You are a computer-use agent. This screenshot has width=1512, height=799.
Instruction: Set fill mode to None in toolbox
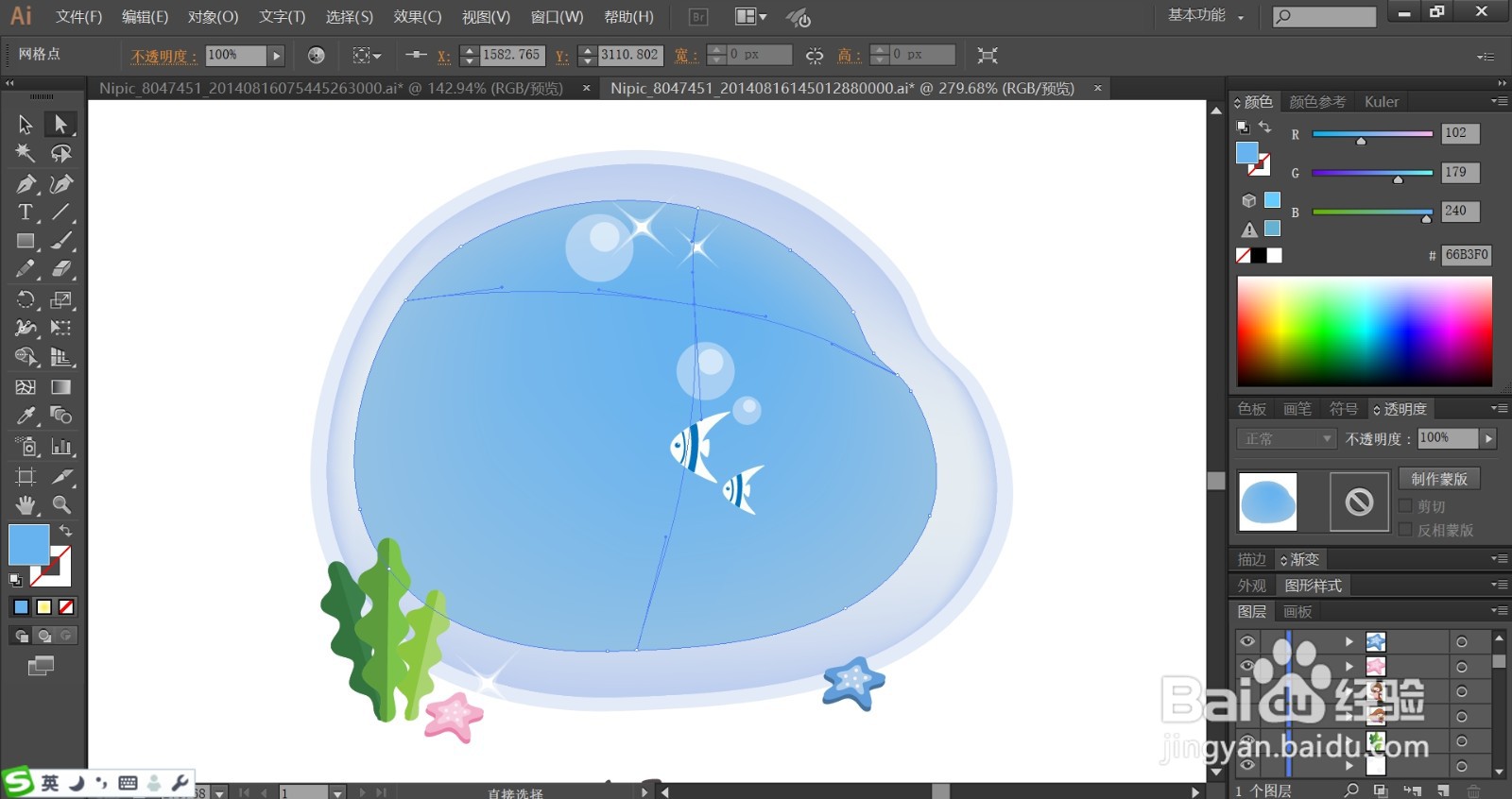pyautogui.click(x=66, y=607)
